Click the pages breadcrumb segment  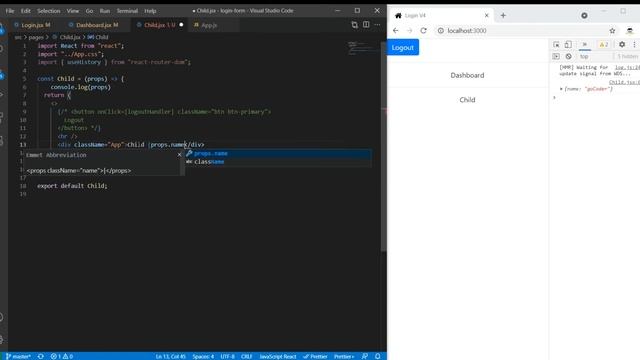[36, 37]
